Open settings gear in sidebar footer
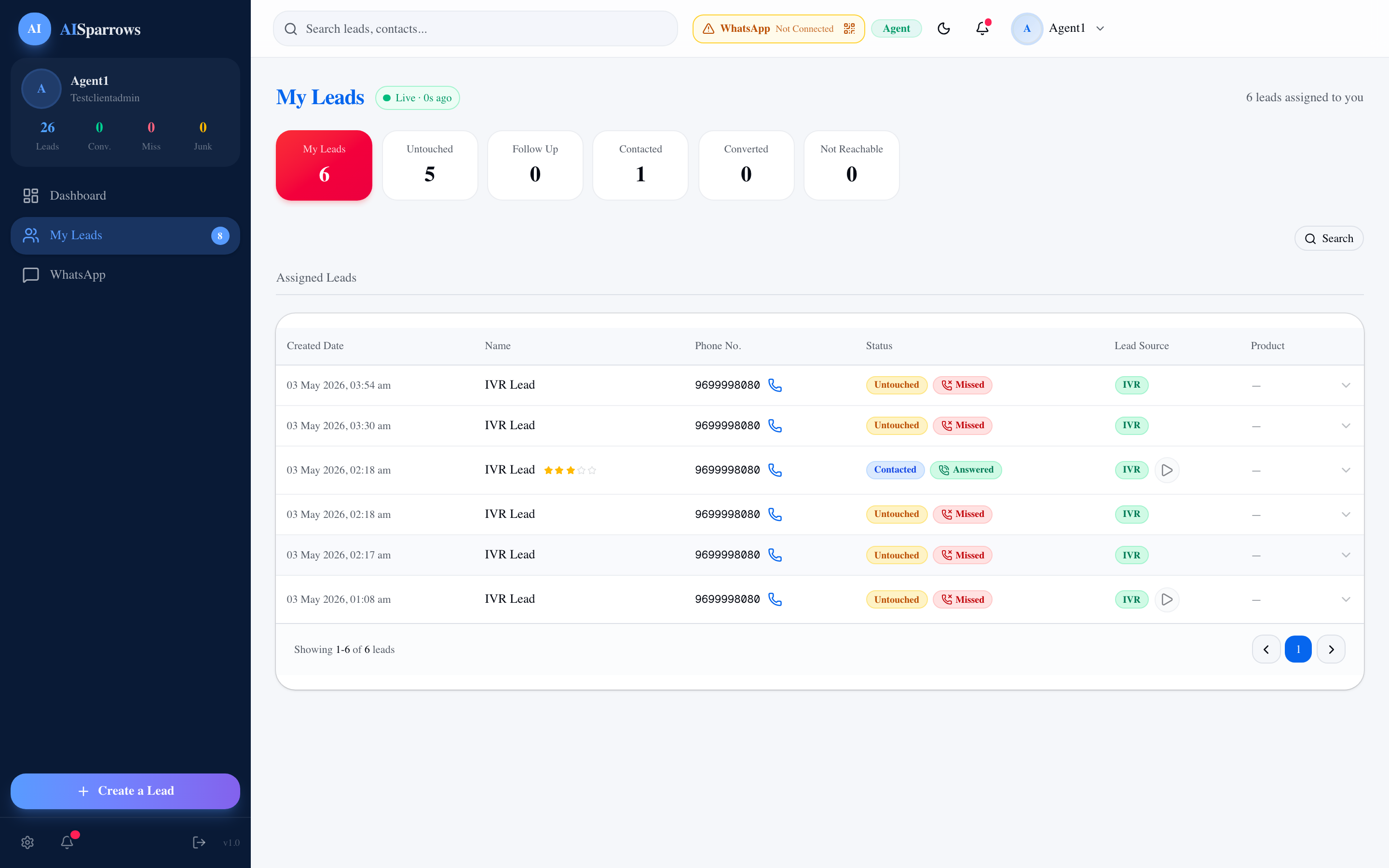1389x868 pixels. (27, 842)
